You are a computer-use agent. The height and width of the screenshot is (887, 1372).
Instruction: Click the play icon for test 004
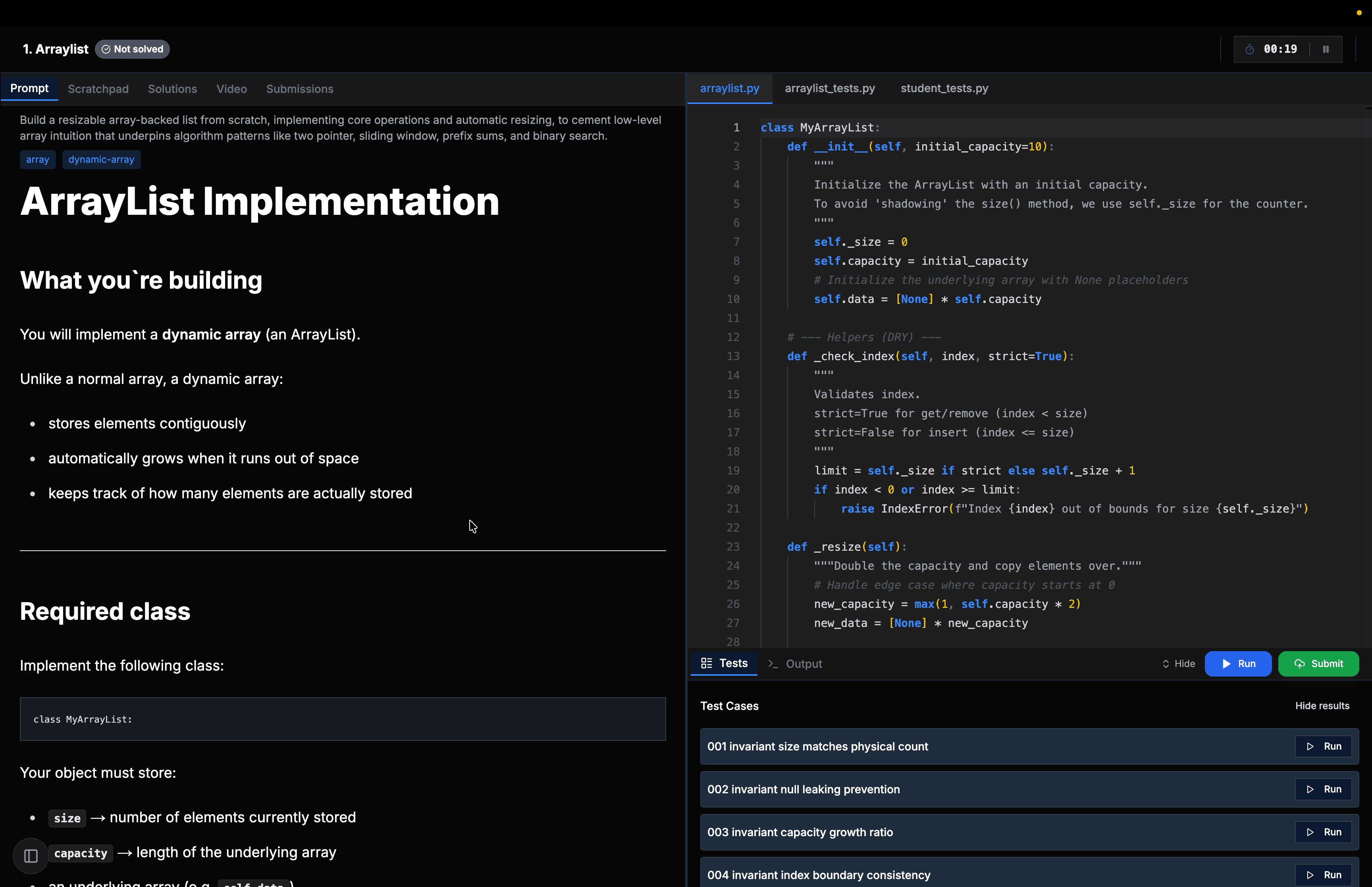click(1310, 875)
